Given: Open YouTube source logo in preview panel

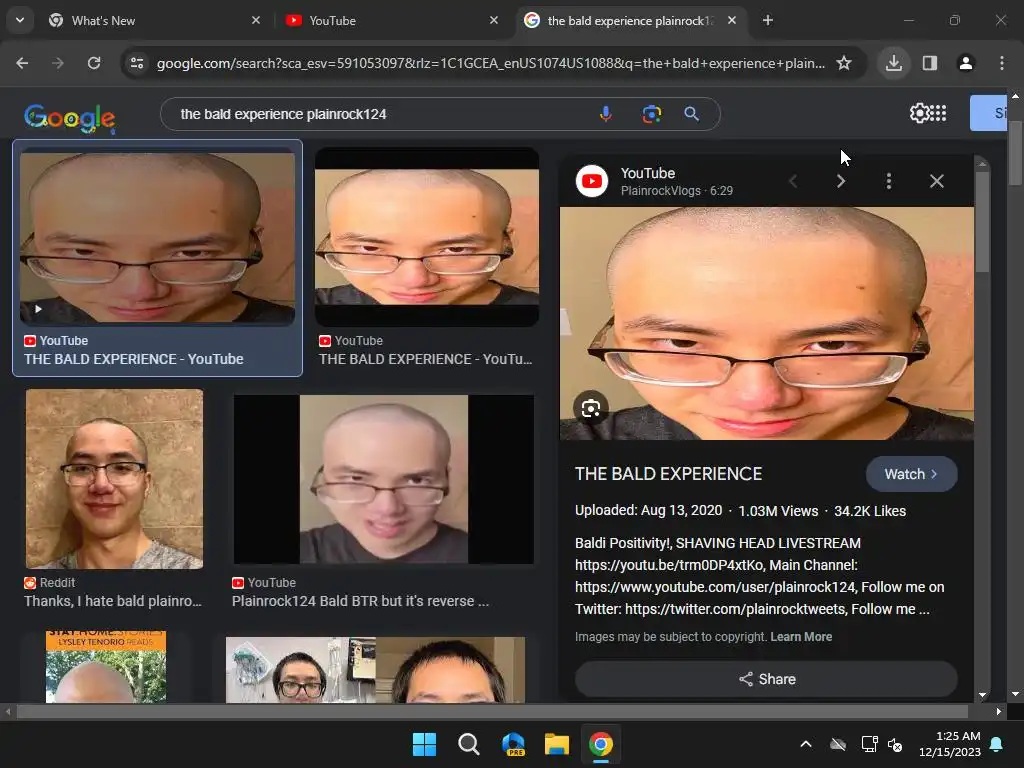Looking at the screenshot, I should [x=592, y=181].
